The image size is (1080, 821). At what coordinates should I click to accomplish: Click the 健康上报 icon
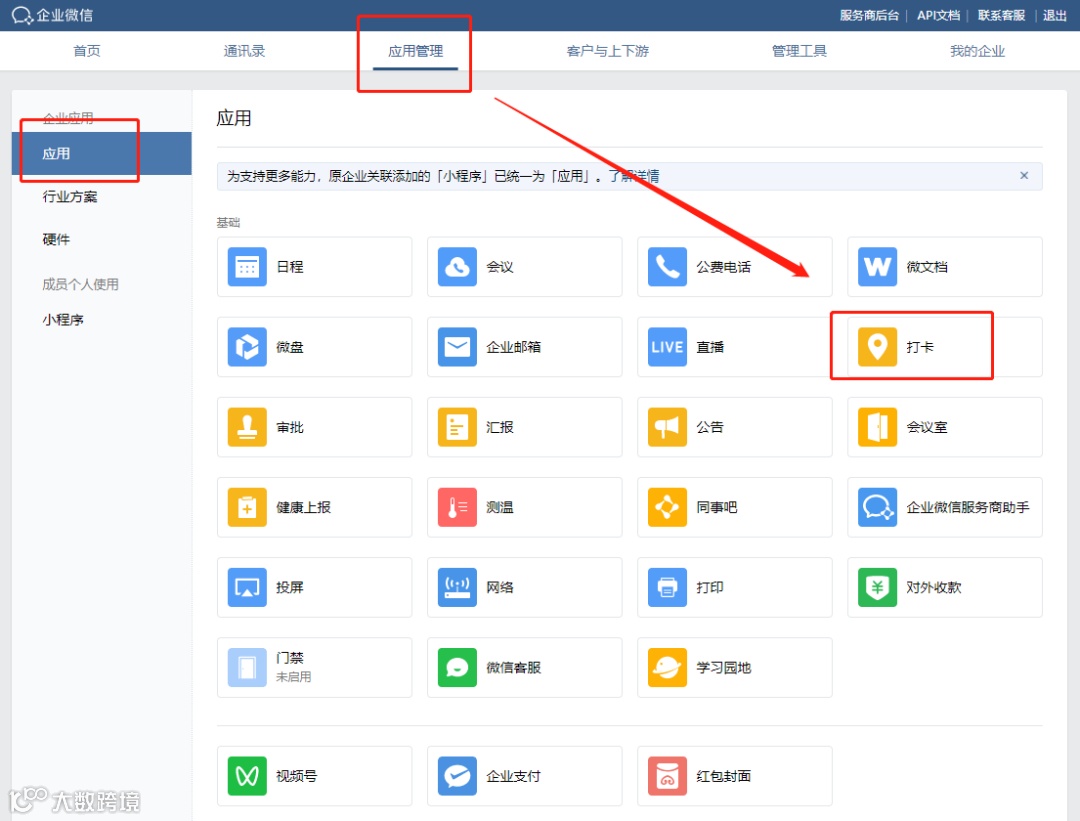tap(247, 507)
